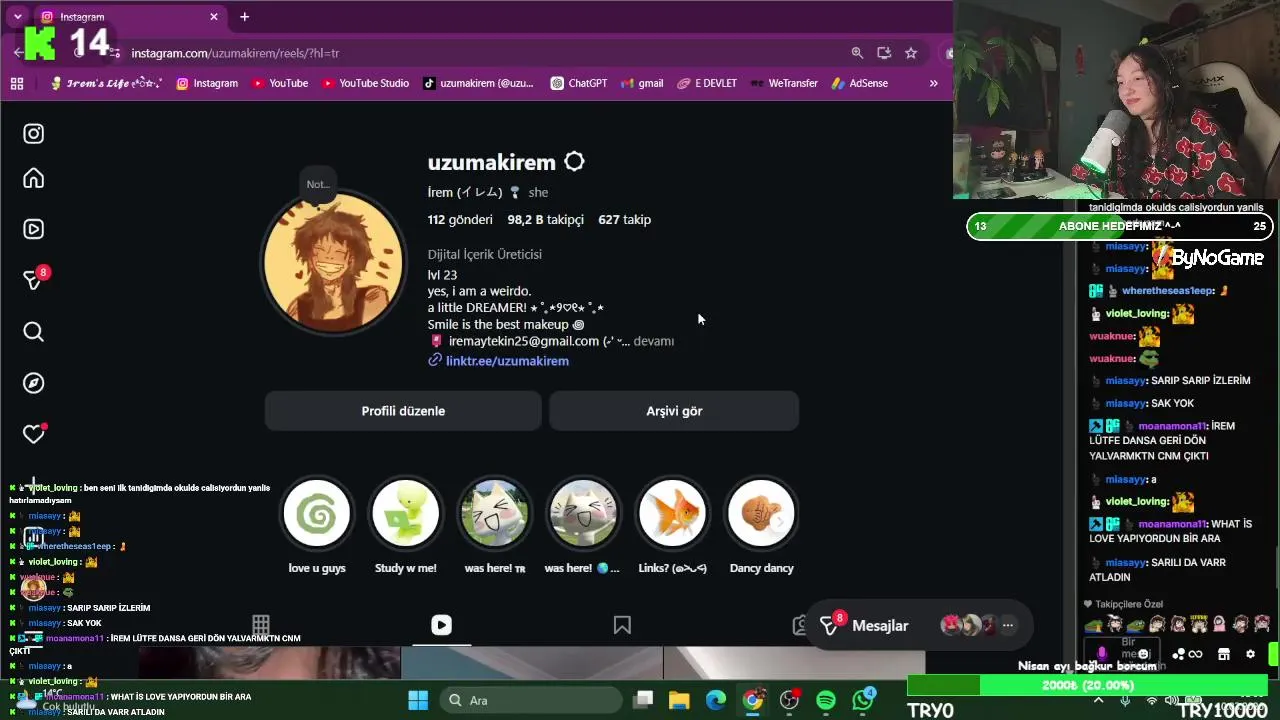Open the AdSense bookmark
Image resolution: width=1280 pixels, height=720 pixels.
(858, 84)
